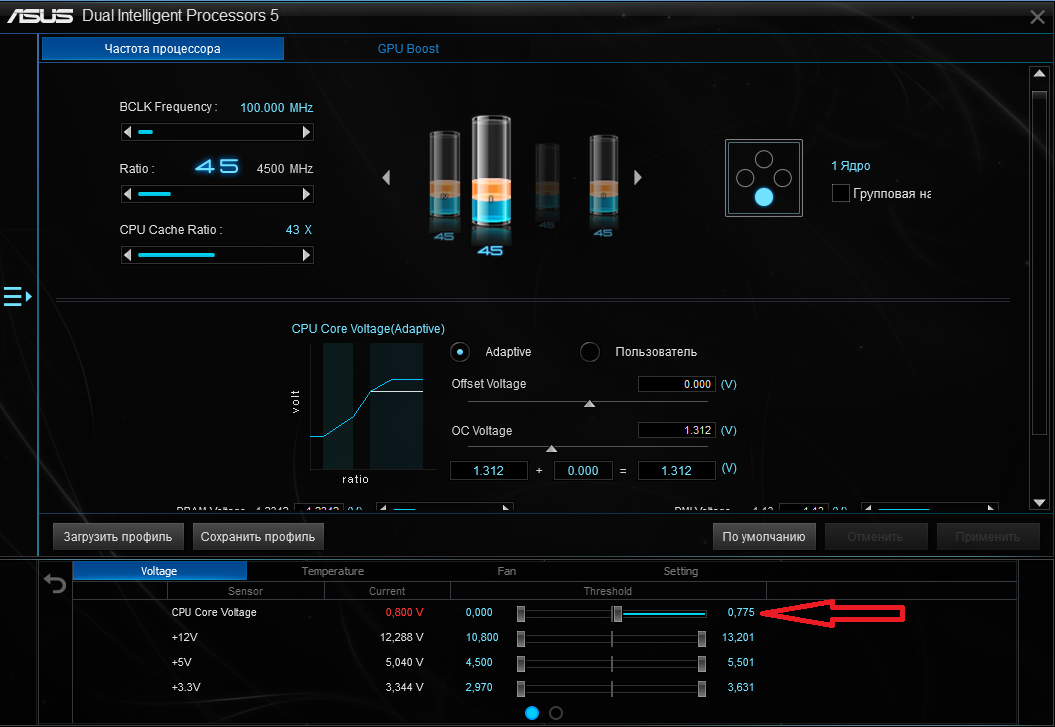Click +12V upper threshold handle
This screenshot has width=1055, height=727.
702,638
